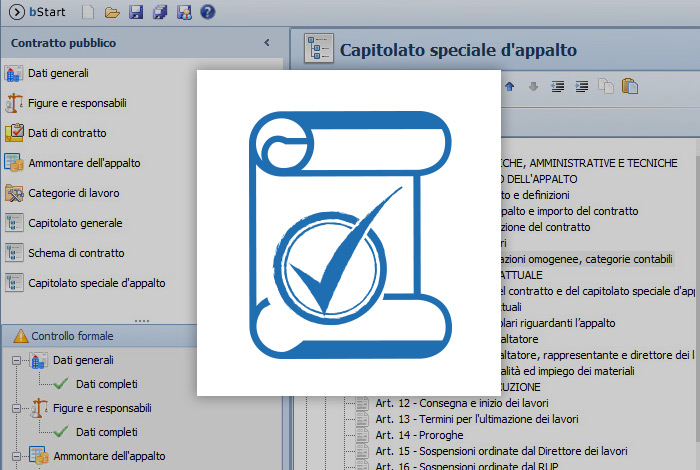700x470 pixels.
Task: Open a file with the folder icon
Action: (x=112, y=13)
